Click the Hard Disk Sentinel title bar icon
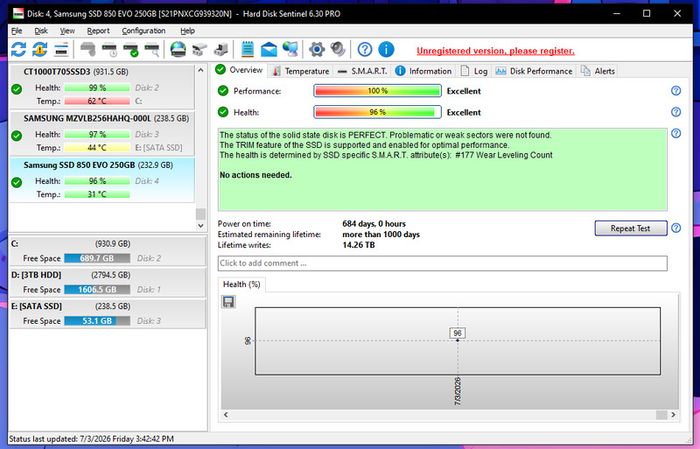Viewport: 700px width, 449px height. pos(18,13)
